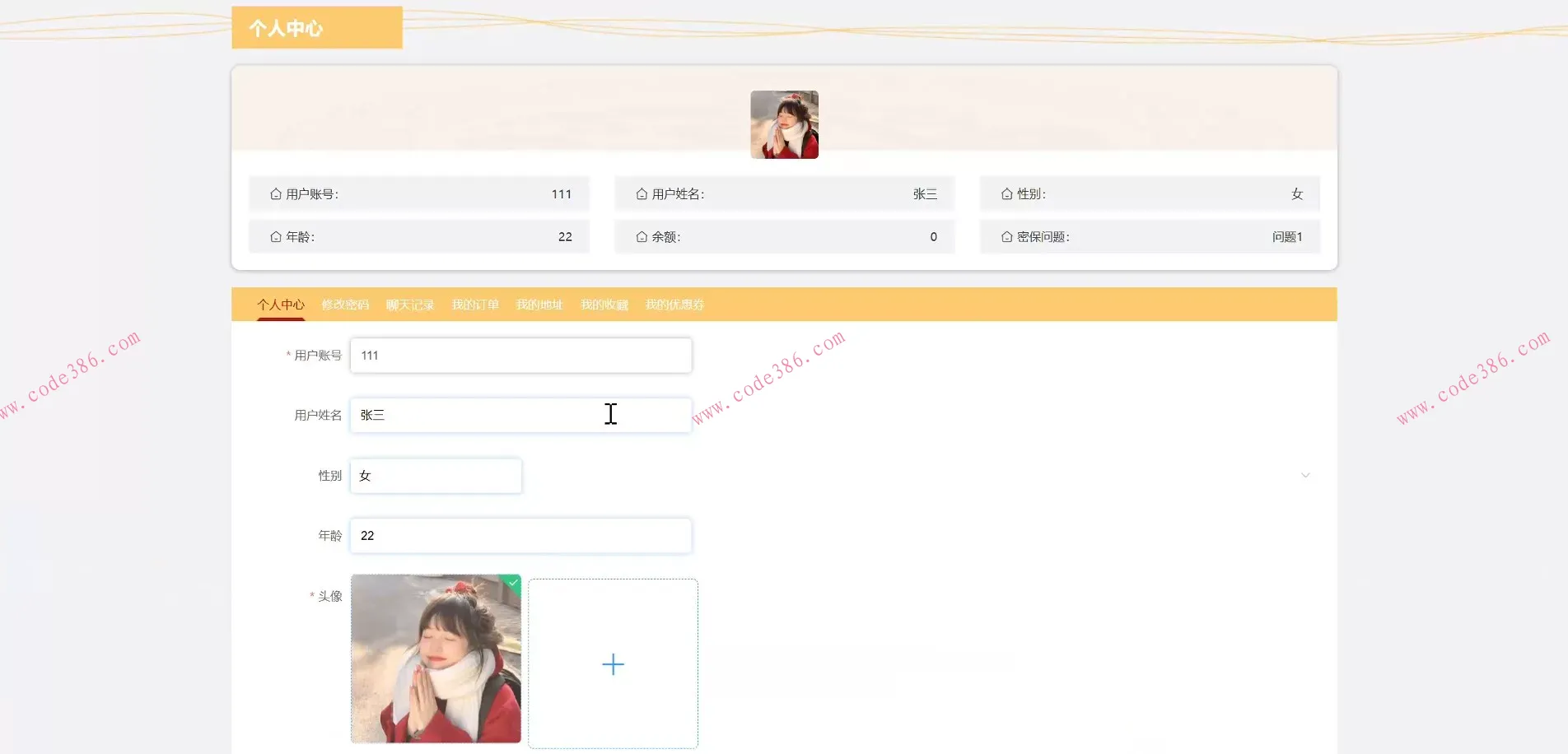Switch to the 个人中心 tab
Screen dimensions: 1568x754
[x=281, y=305]
